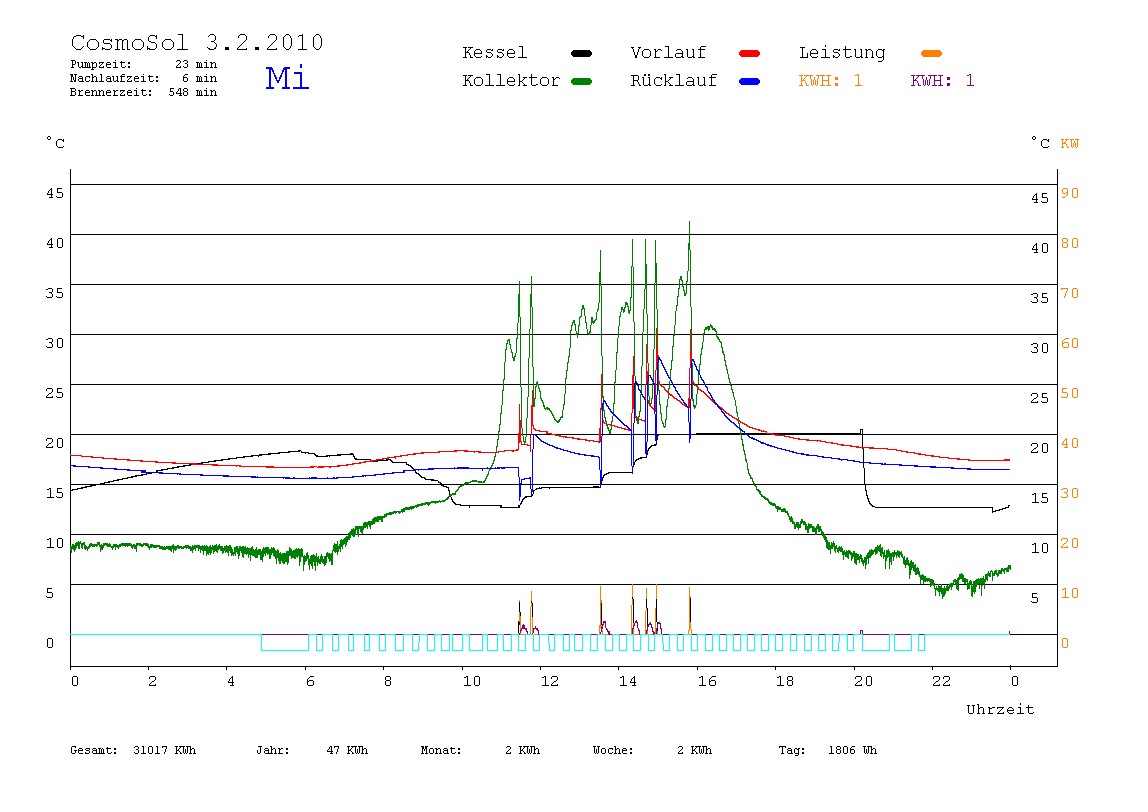Click the blue 'Mi' weekday label
Screen dimensions: 1148x812
(x=287, y=78)
